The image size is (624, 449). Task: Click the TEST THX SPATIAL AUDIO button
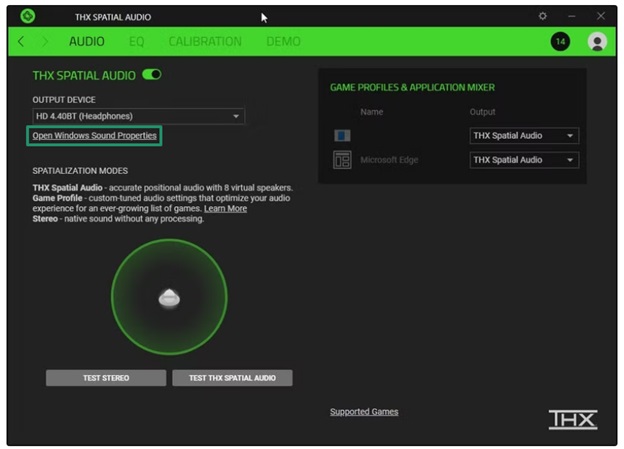click(x=232, y=378)
